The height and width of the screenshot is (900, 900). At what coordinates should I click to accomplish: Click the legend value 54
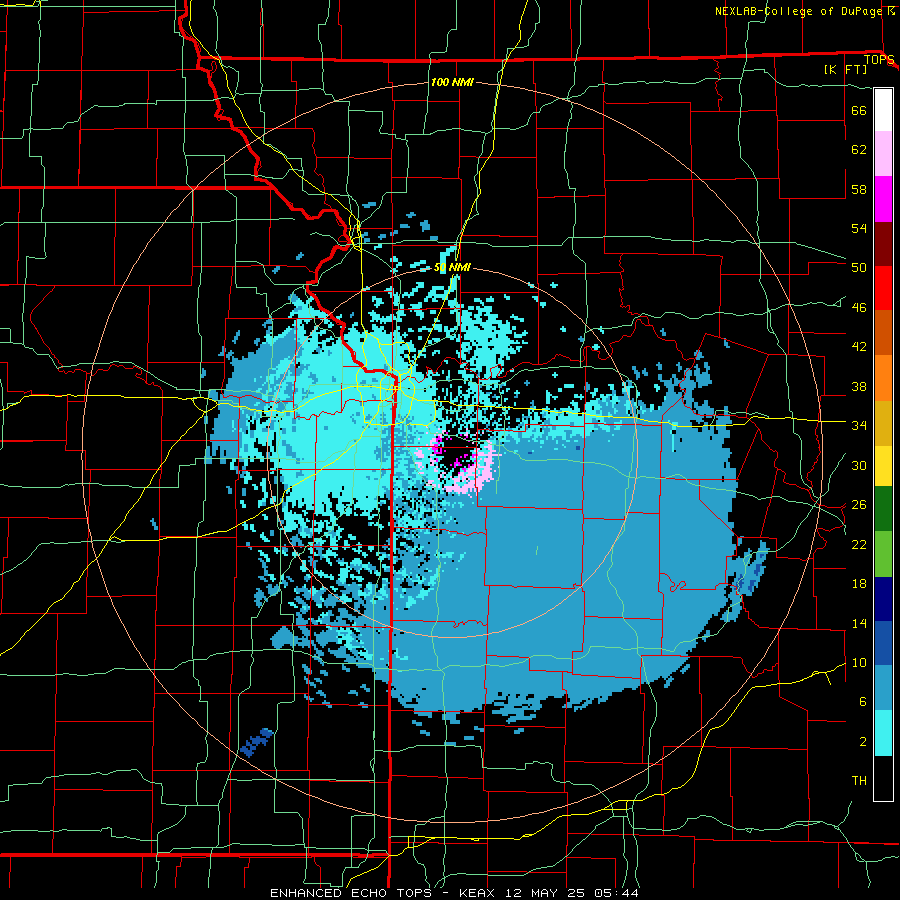[x=859, y=228]
